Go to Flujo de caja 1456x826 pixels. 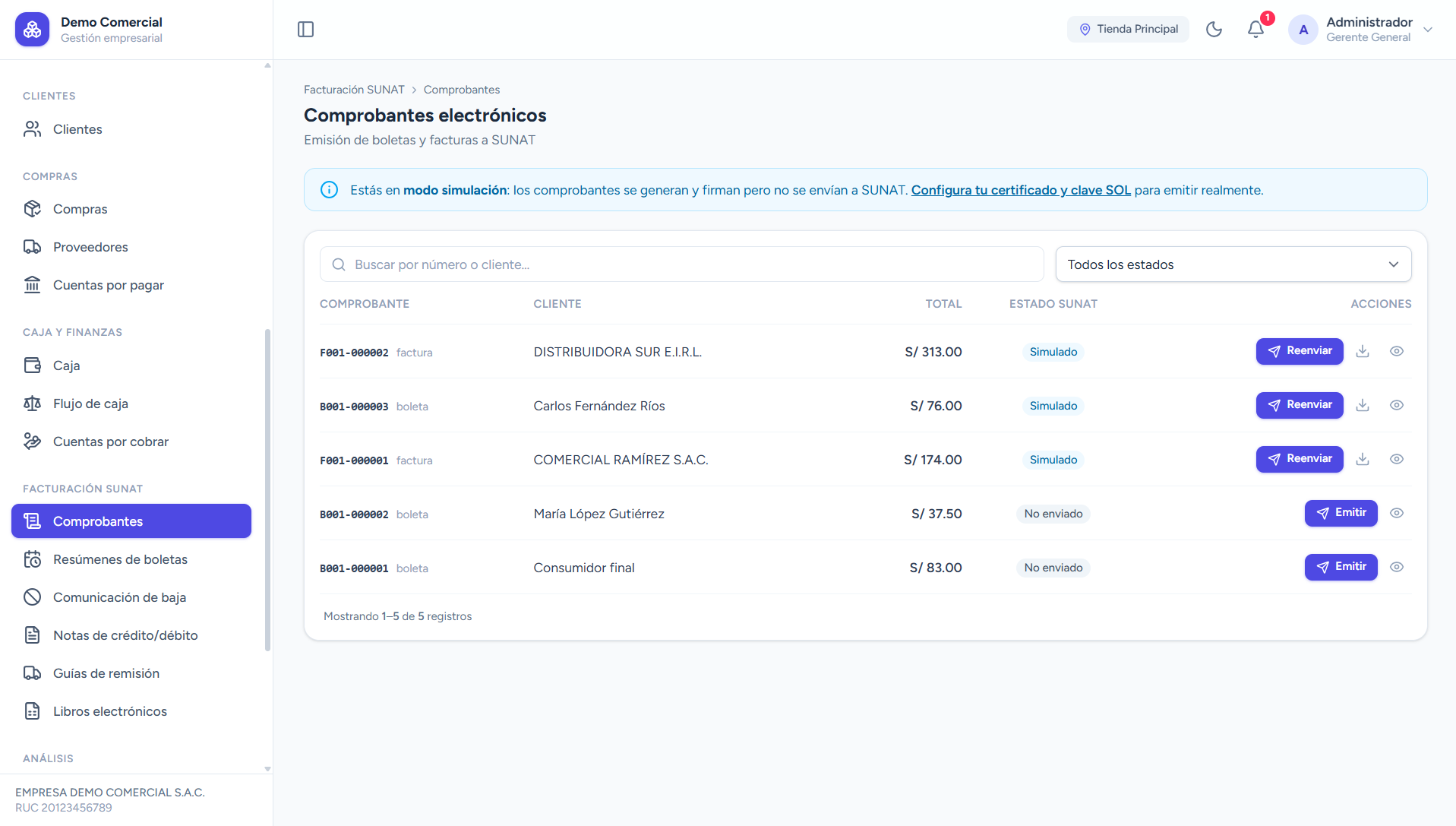click(131, 404)
